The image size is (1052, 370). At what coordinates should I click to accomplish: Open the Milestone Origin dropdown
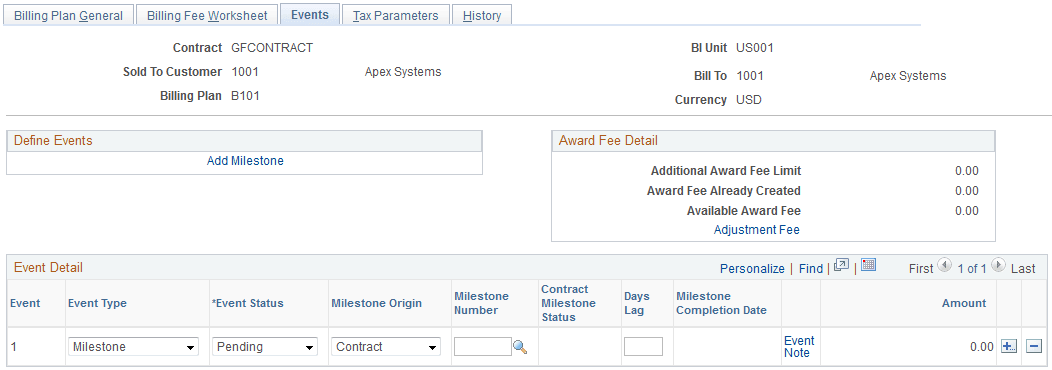click(386, 346)
